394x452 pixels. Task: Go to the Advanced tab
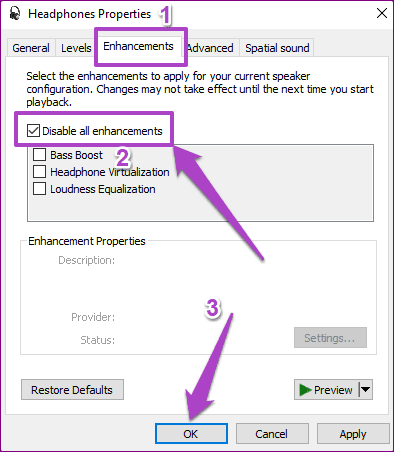pyautogui.click(x=210, y=48)
